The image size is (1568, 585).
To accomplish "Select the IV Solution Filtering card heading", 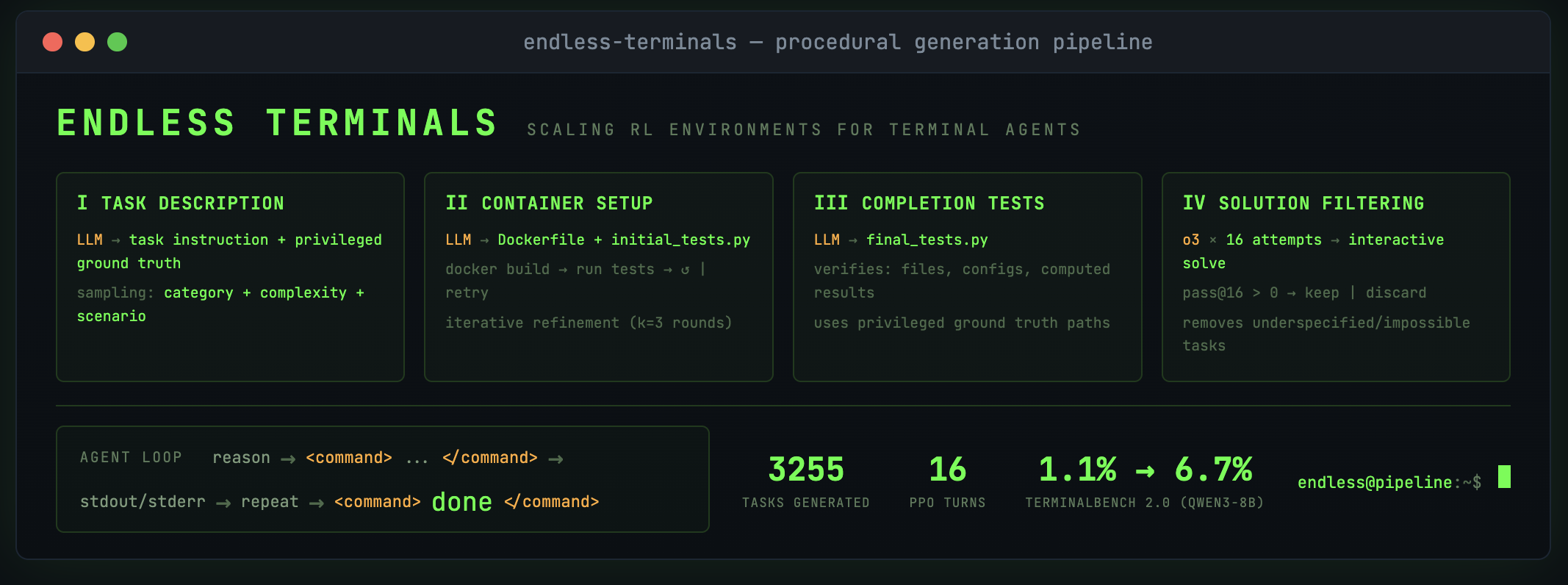I will point(1303,203).
